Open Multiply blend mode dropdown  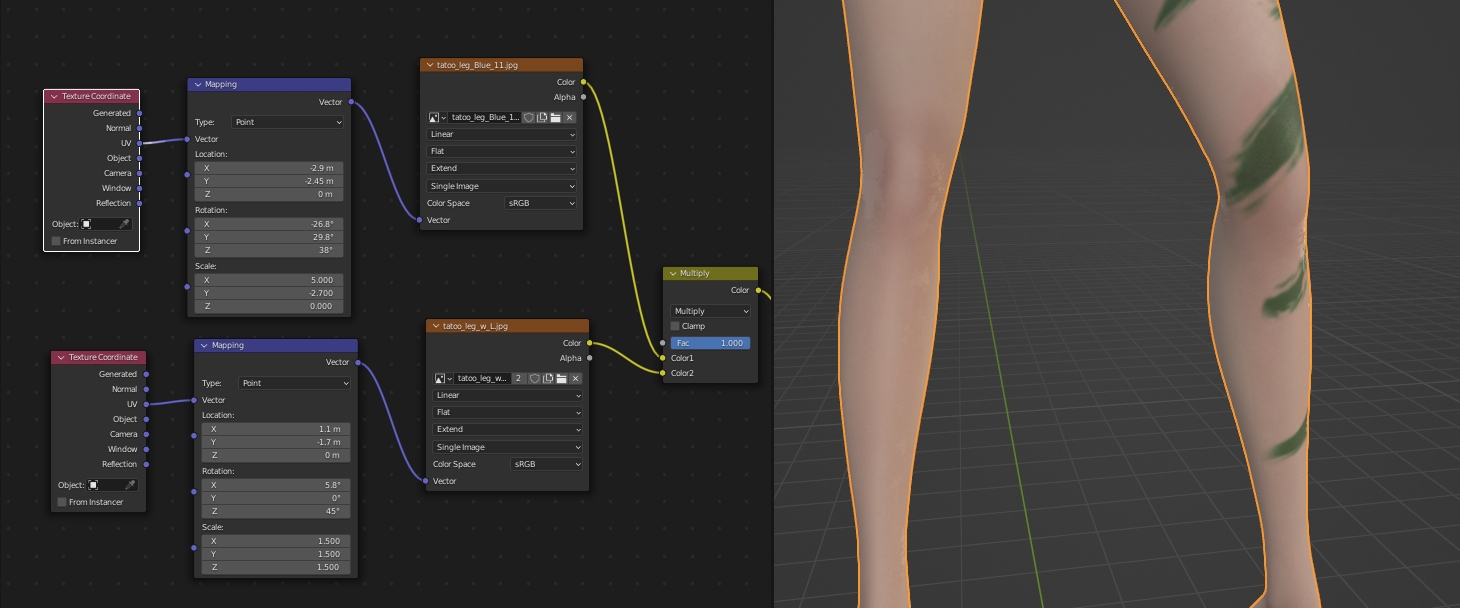(709, 311)
